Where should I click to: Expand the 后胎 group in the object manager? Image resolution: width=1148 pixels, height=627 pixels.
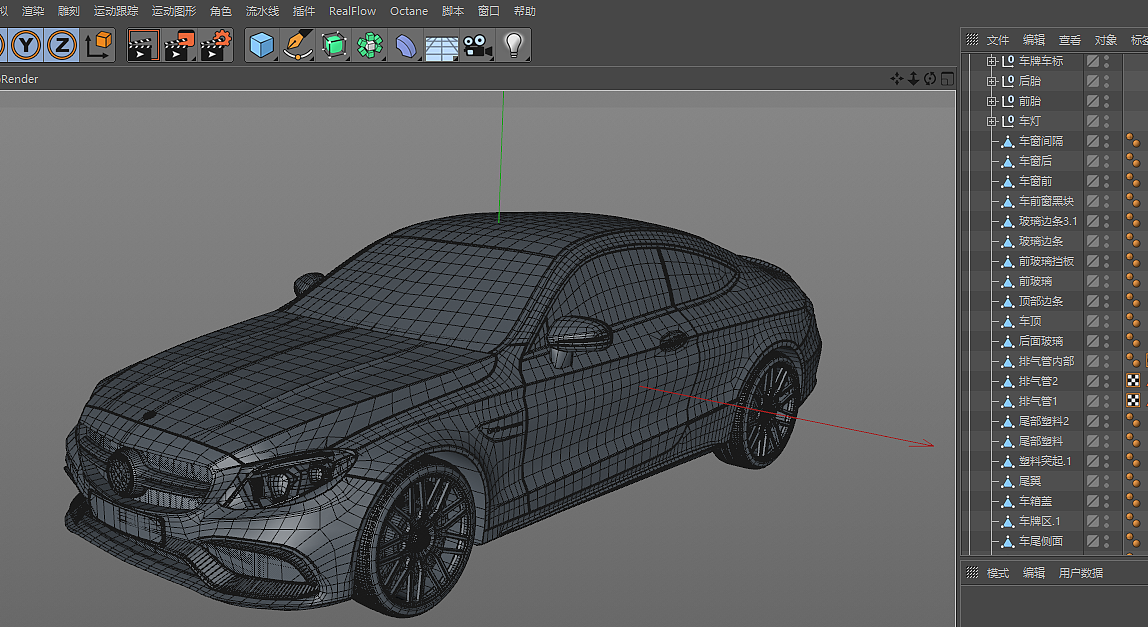coord(991,80)
